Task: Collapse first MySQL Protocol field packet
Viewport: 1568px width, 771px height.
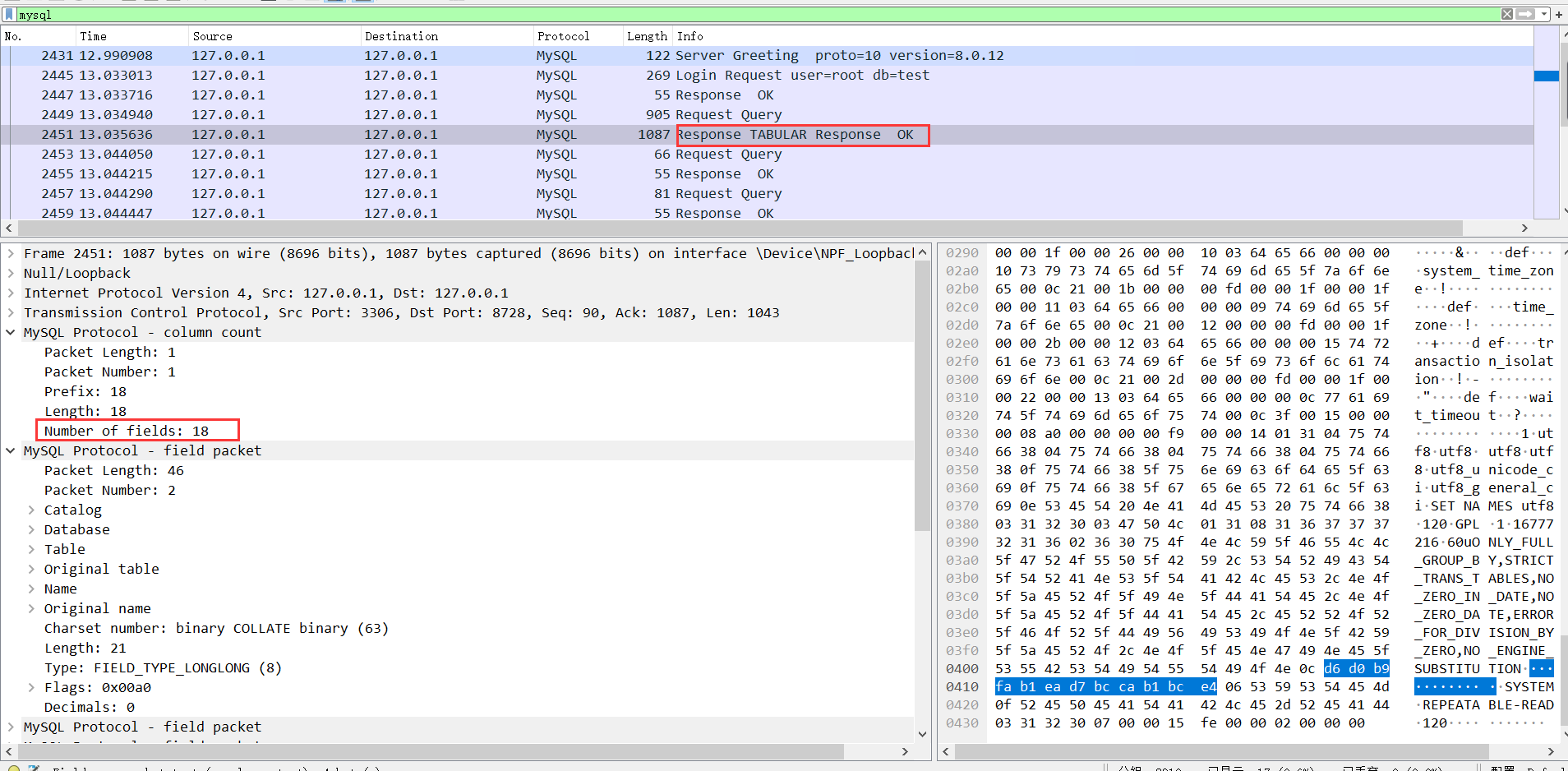Action: [x=11, y=450]
